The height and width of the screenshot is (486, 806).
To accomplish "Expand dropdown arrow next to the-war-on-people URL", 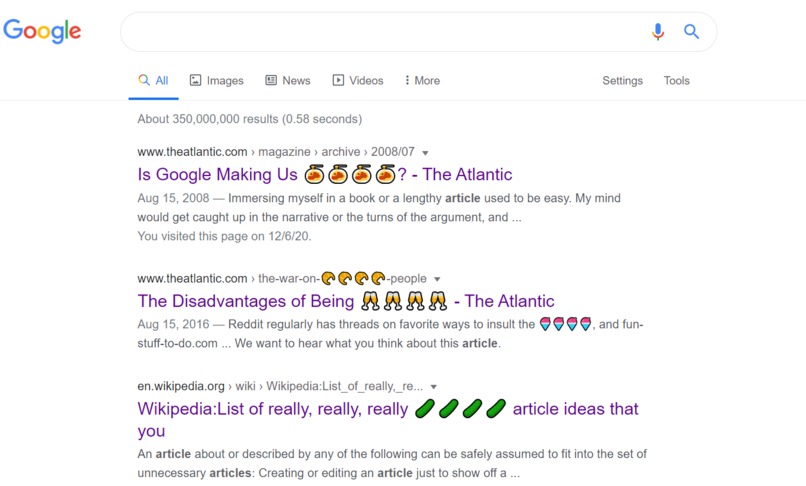I will (437, 279).
